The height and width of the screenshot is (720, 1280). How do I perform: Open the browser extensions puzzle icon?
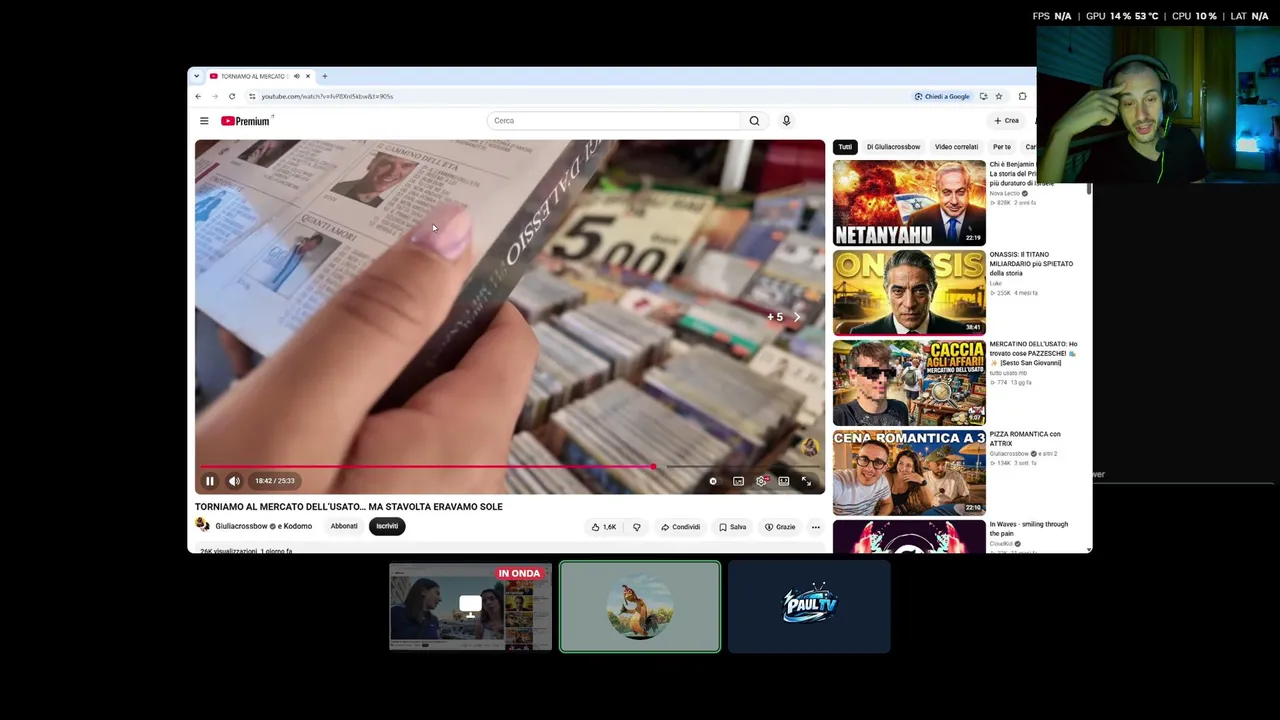1022,96
